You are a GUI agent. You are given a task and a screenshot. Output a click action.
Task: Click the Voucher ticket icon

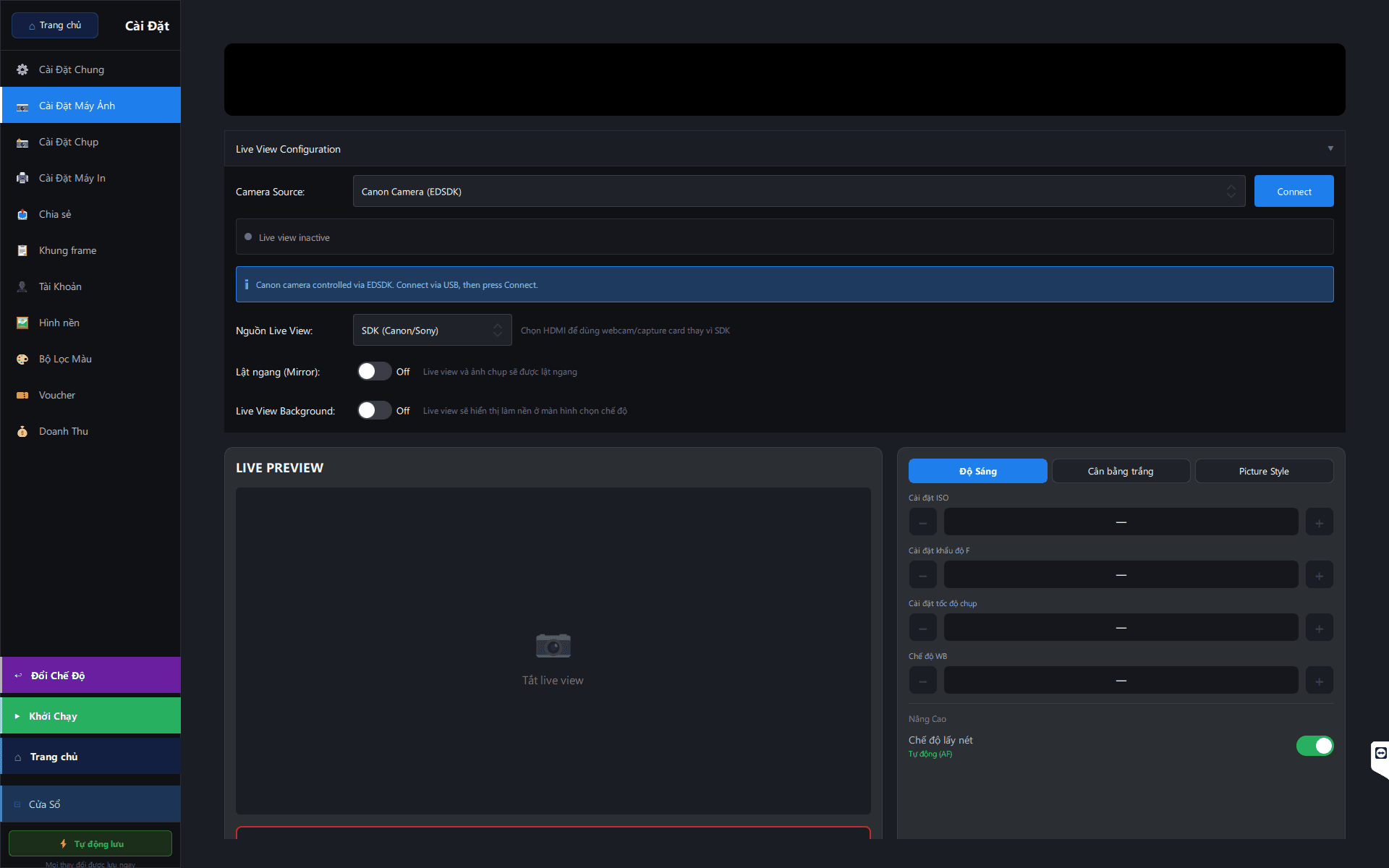tap(22, 395)
